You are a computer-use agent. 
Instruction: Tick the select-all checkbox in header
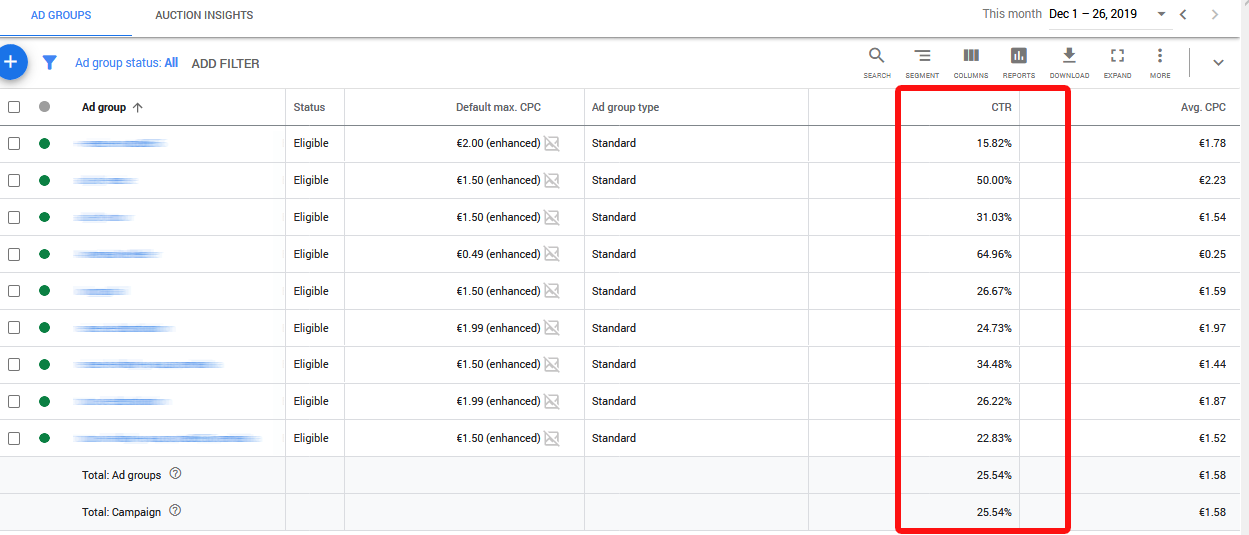(14, 107)
